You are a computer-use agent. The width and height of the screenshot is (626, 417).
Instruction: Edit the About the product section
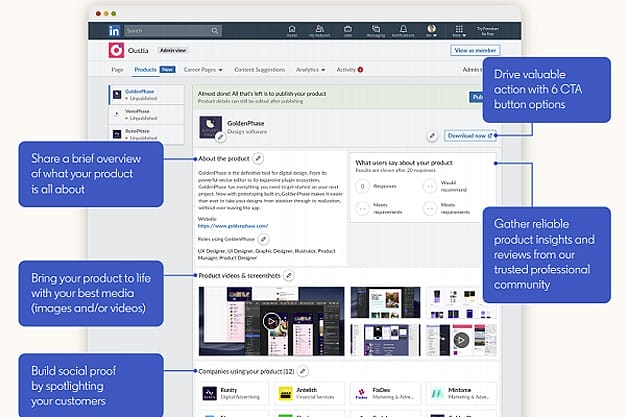pos(259,158)
